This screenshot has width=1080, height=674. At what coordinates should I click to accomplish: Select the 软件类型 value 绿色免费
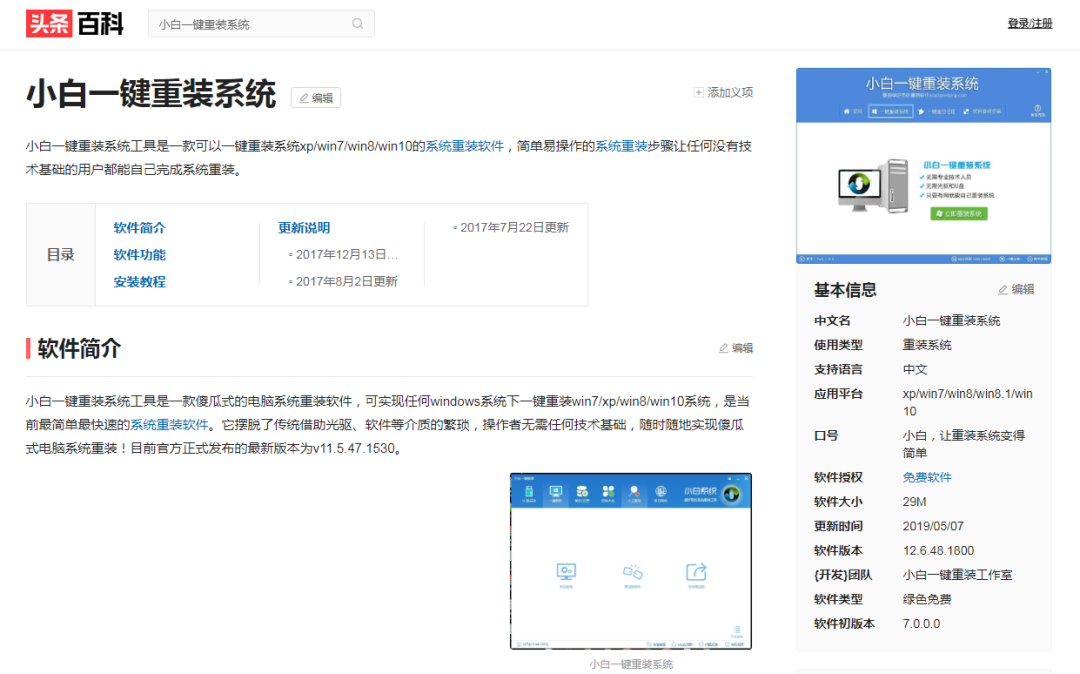point(927,599)
